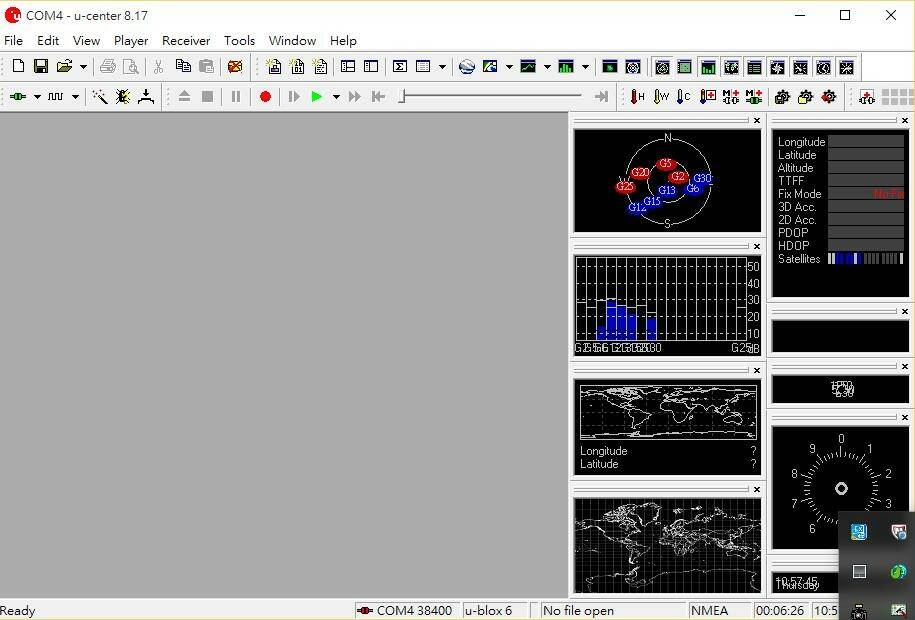915x620 pixels.
Task: Click the Hotstart red thermometer H icon
Action: [x=637, y=96]
